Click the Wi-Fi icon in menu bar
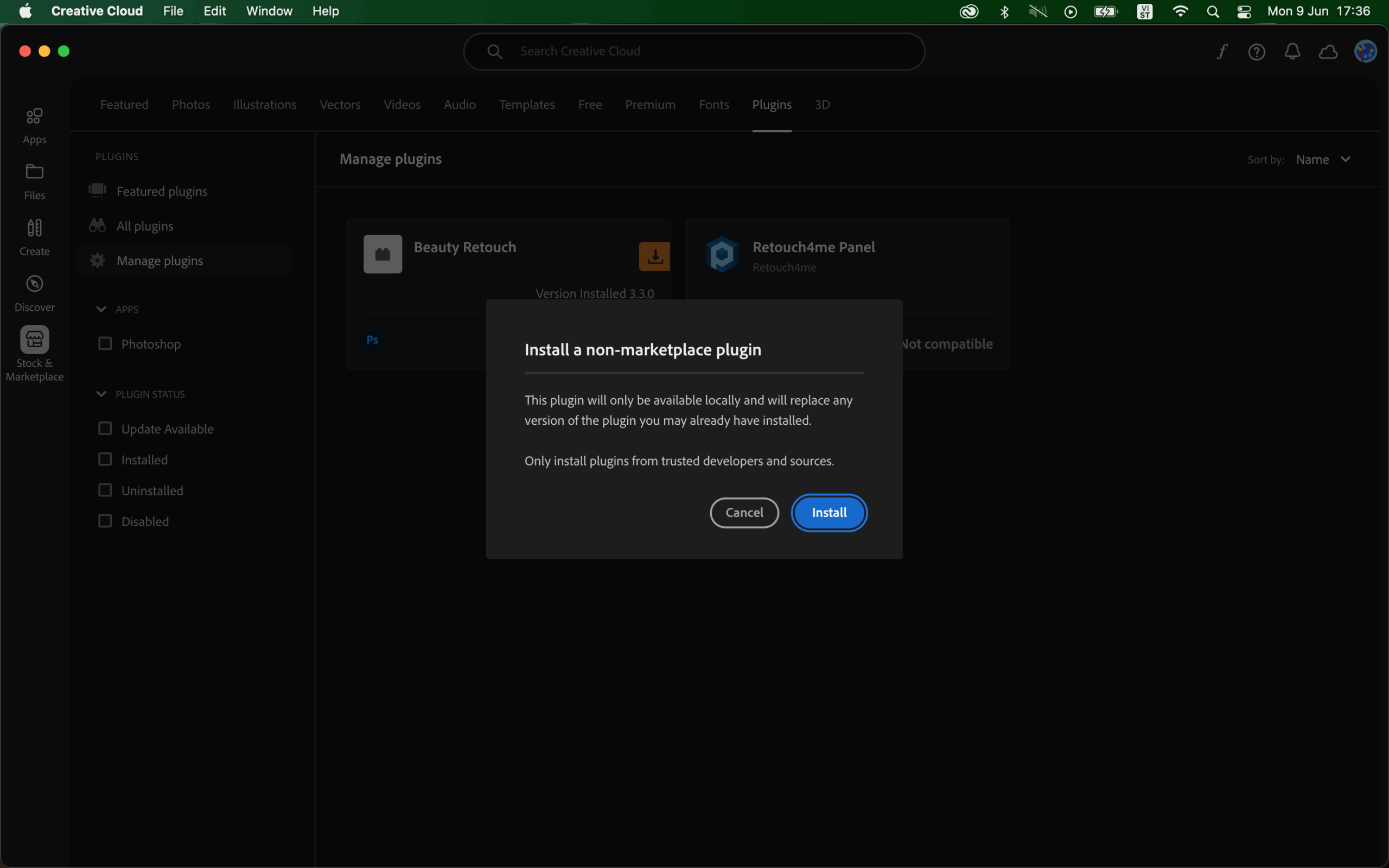The height and width of the screenshot is (868, 1389). click(x=1180, y=11)
